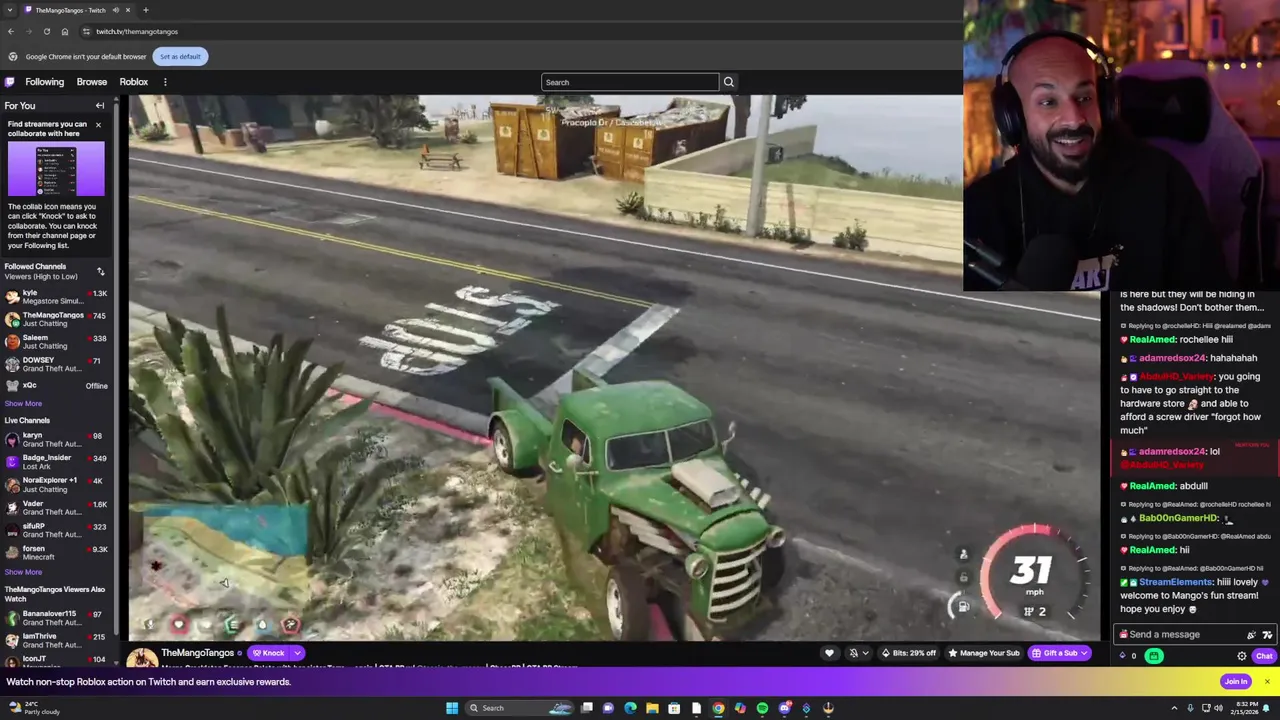Open the Roblox tab

point(133,82)
